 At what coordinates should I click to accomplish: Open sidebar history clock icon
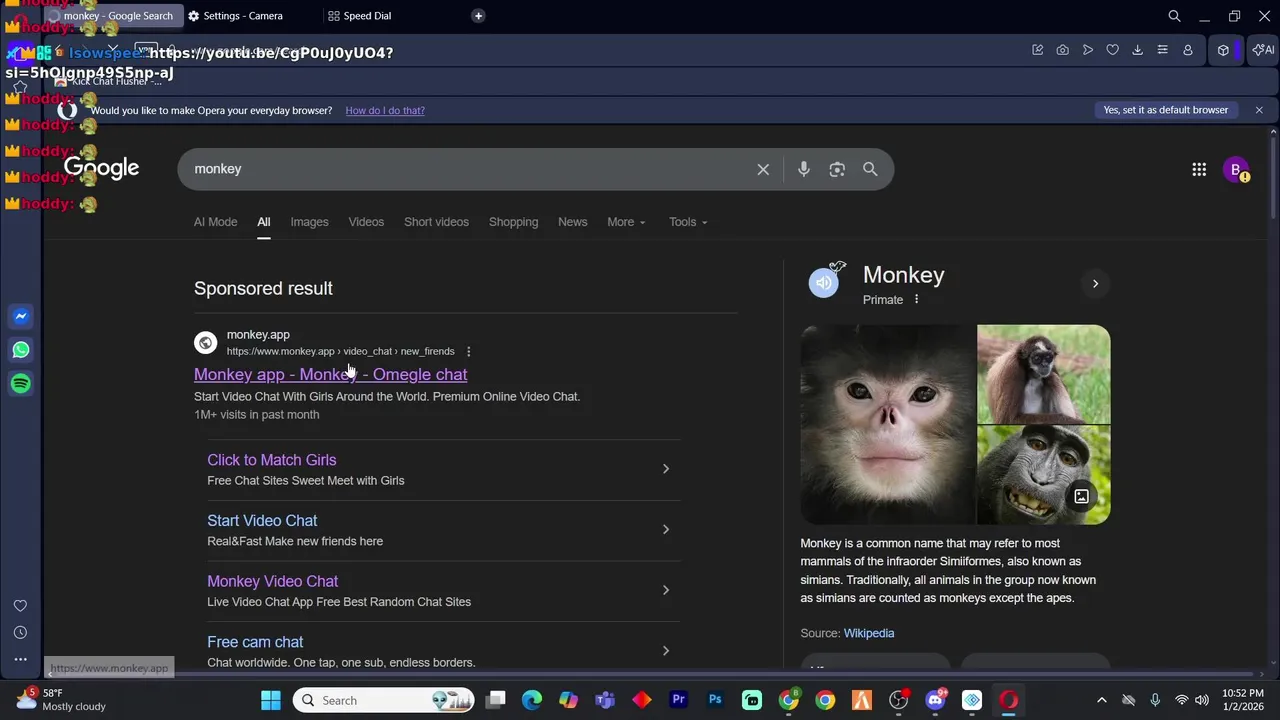tap(20, 633)
